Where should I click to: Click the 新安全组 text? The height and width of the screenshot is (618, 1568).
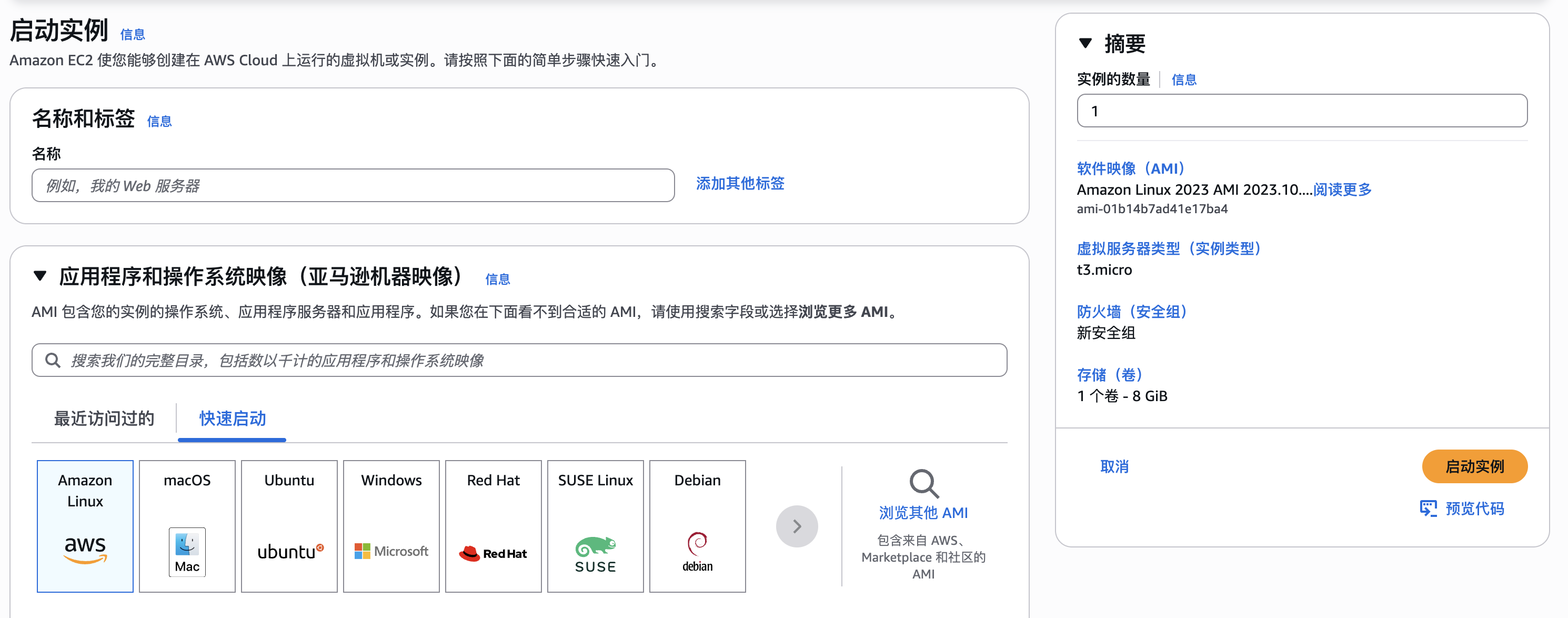pyautogui.click(x=1106, y=333)
